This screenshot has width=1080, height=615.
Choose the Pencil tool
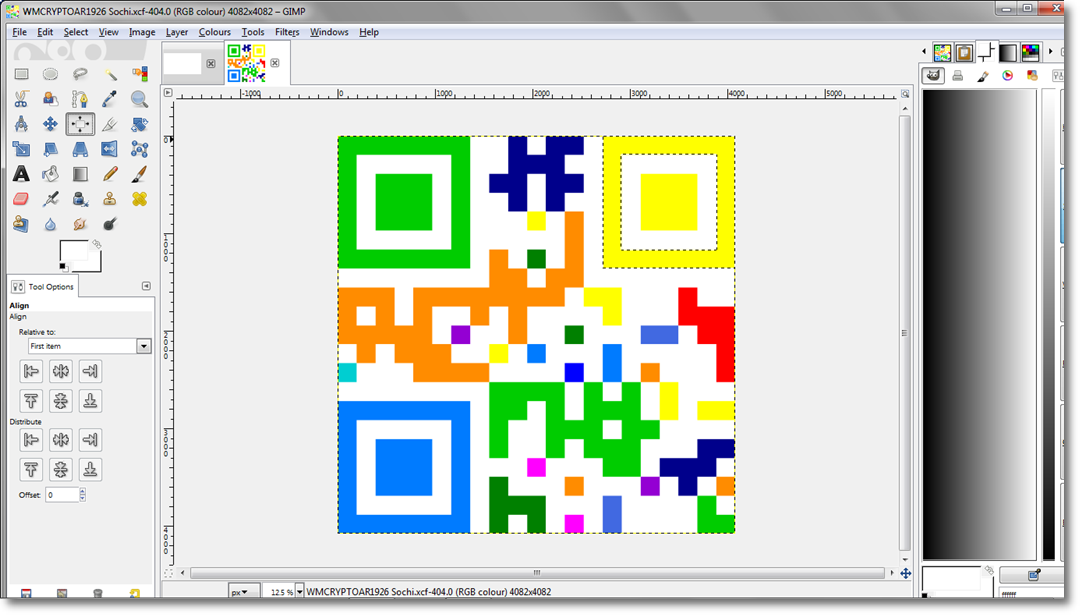click(x=110, y=174)
